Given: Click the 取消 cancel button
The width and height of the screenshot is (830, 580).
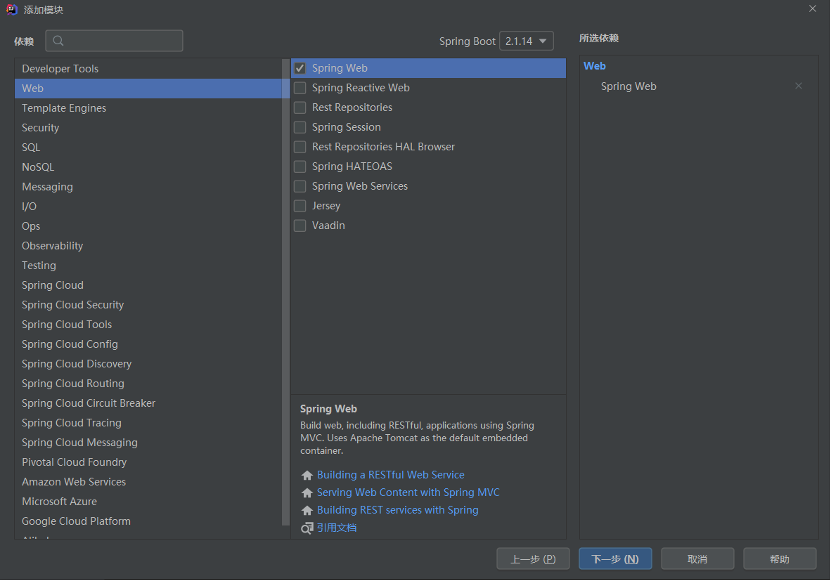Looking at the screenshot, I should [x=697, y=559].
